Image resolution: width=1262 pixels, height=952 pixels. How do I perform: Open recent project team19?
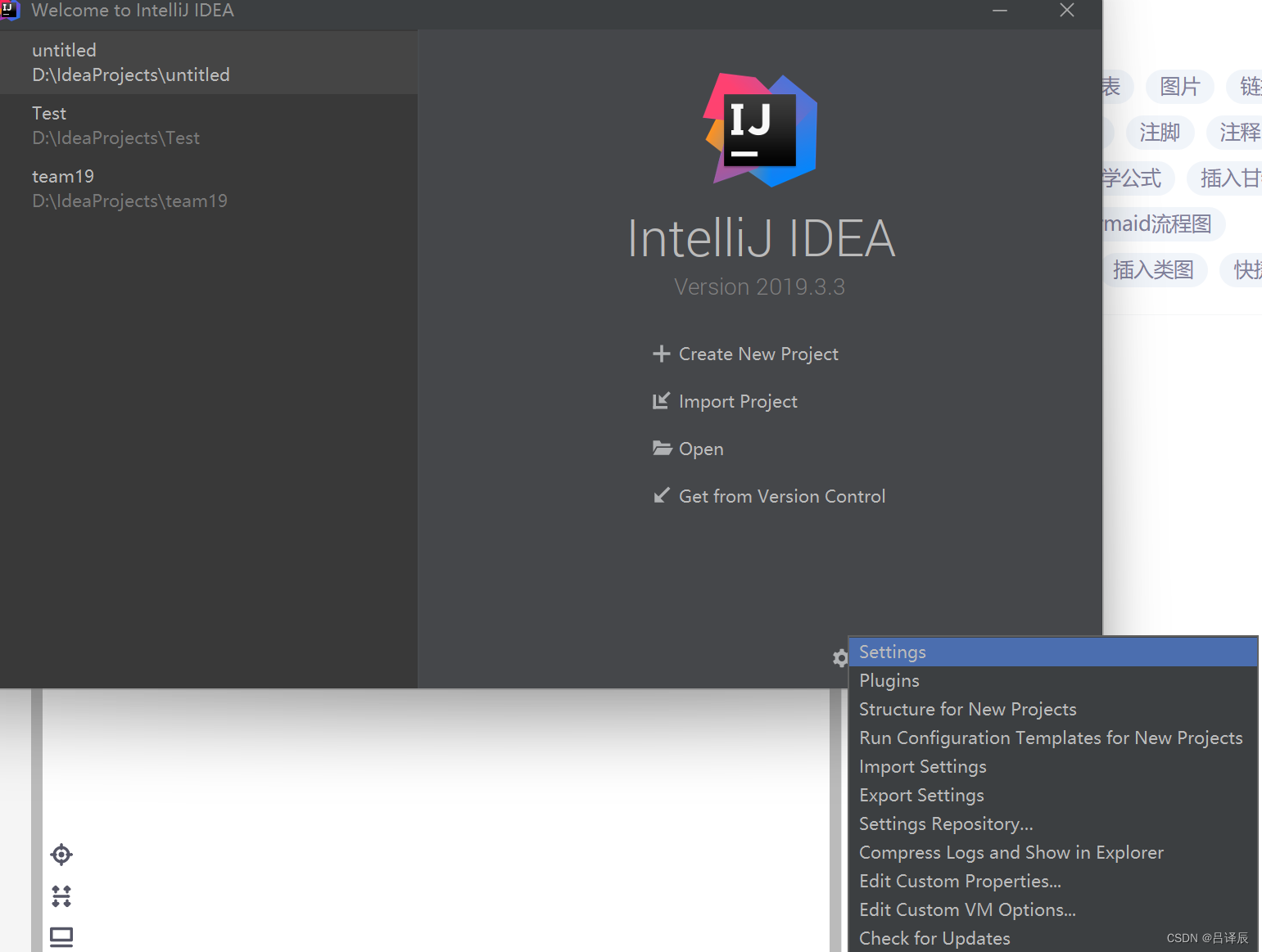(209, 188)
